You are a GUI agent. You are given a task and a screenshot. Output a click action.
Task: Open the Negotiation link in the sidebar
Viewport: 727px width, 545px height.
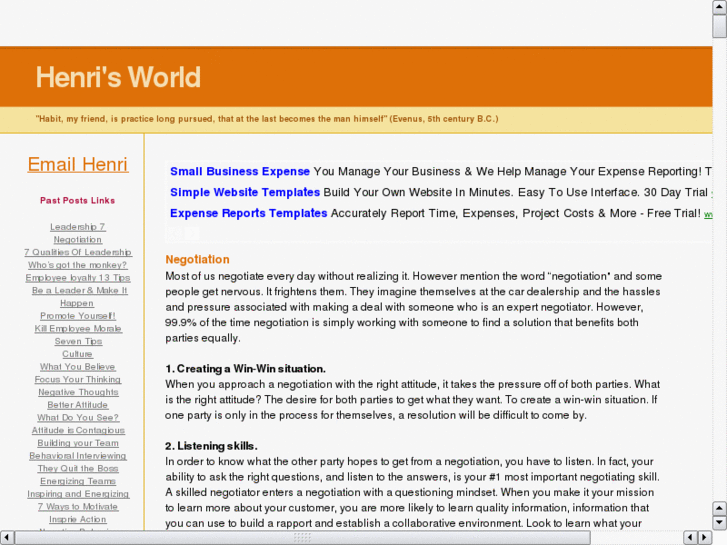77,239
